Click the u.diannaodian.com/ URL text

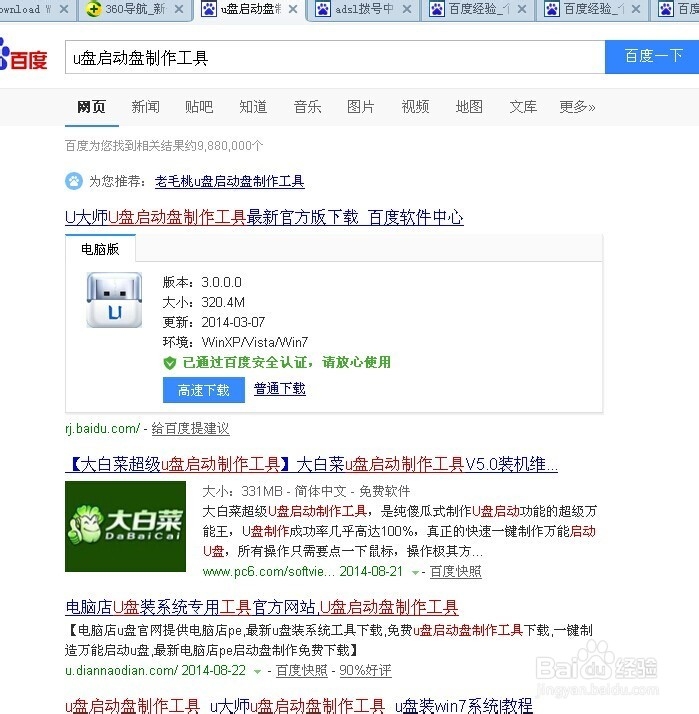(121, 670)
